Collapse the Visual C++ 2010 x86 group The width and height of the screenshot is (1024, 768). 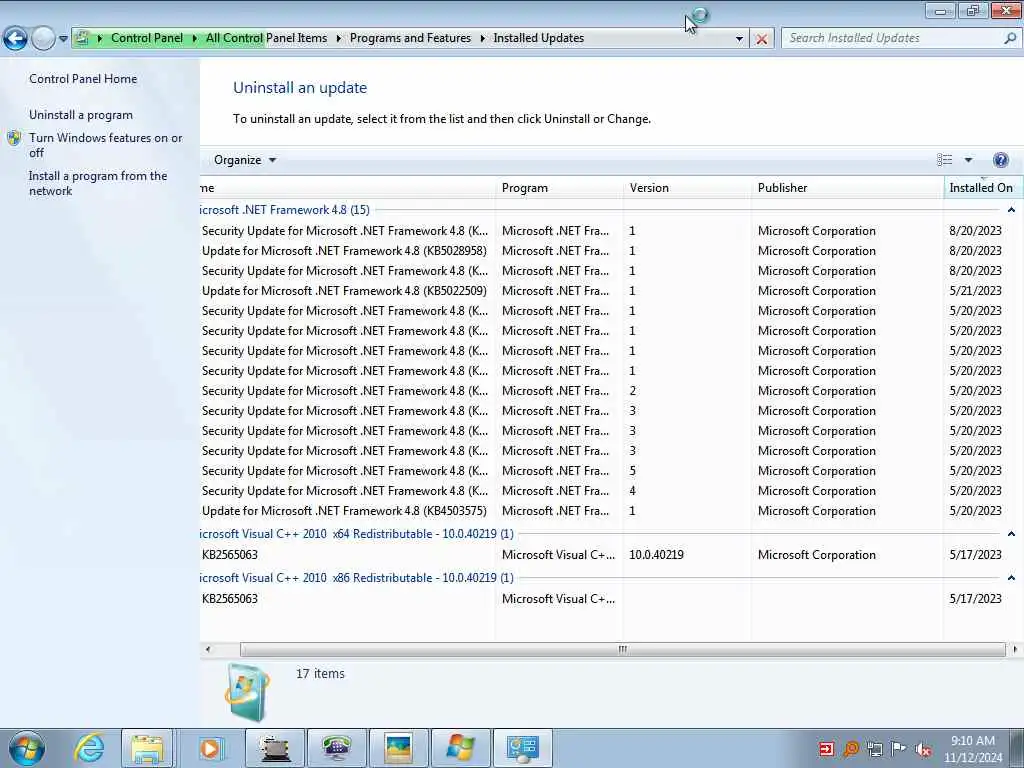click(x=1011, y=578)
